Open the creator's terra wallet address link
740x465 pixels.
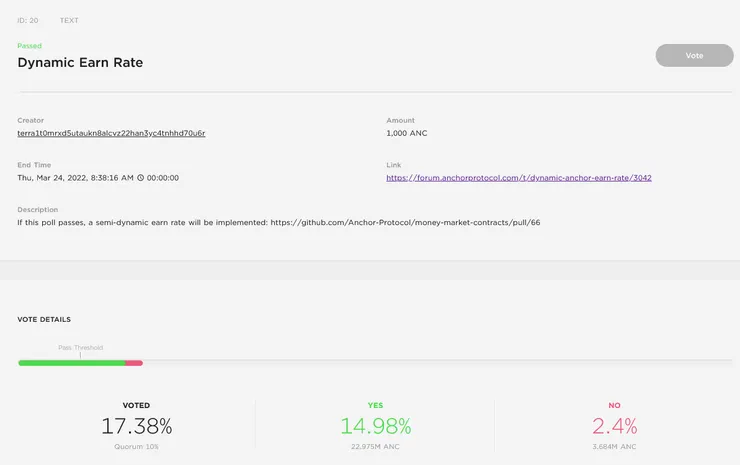coord(111,133)
